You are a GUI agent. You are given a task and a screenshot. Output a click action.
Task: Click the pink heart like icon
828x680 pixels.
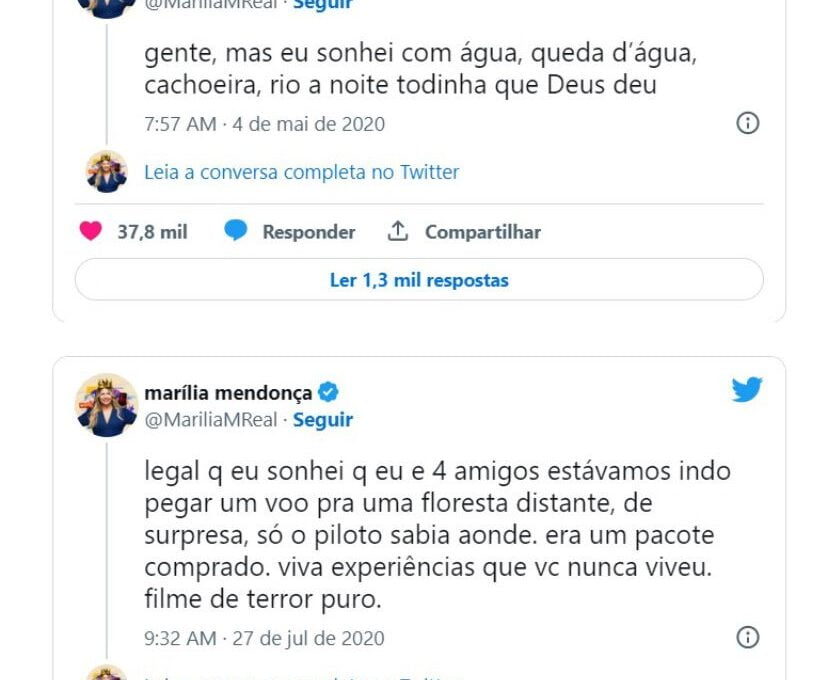[90, 231]
